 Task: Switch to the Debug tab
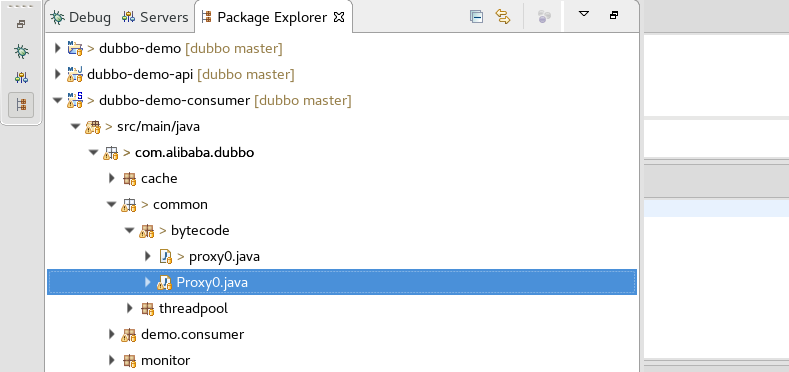click(81, 17)
